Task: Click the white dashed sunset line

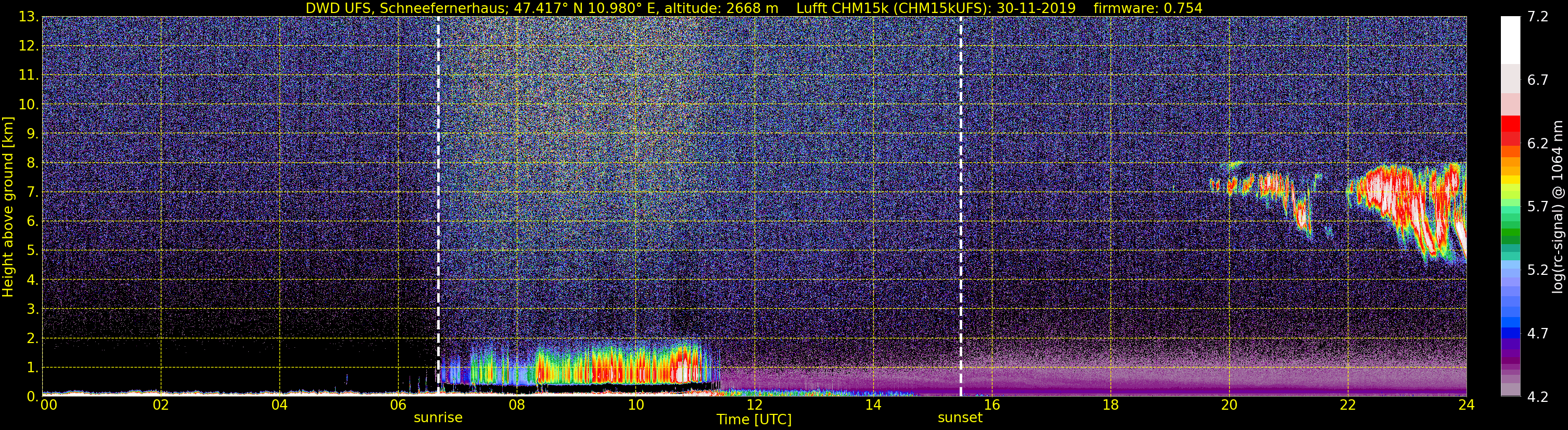Action: pyautogui.click(x=961, y=206)
